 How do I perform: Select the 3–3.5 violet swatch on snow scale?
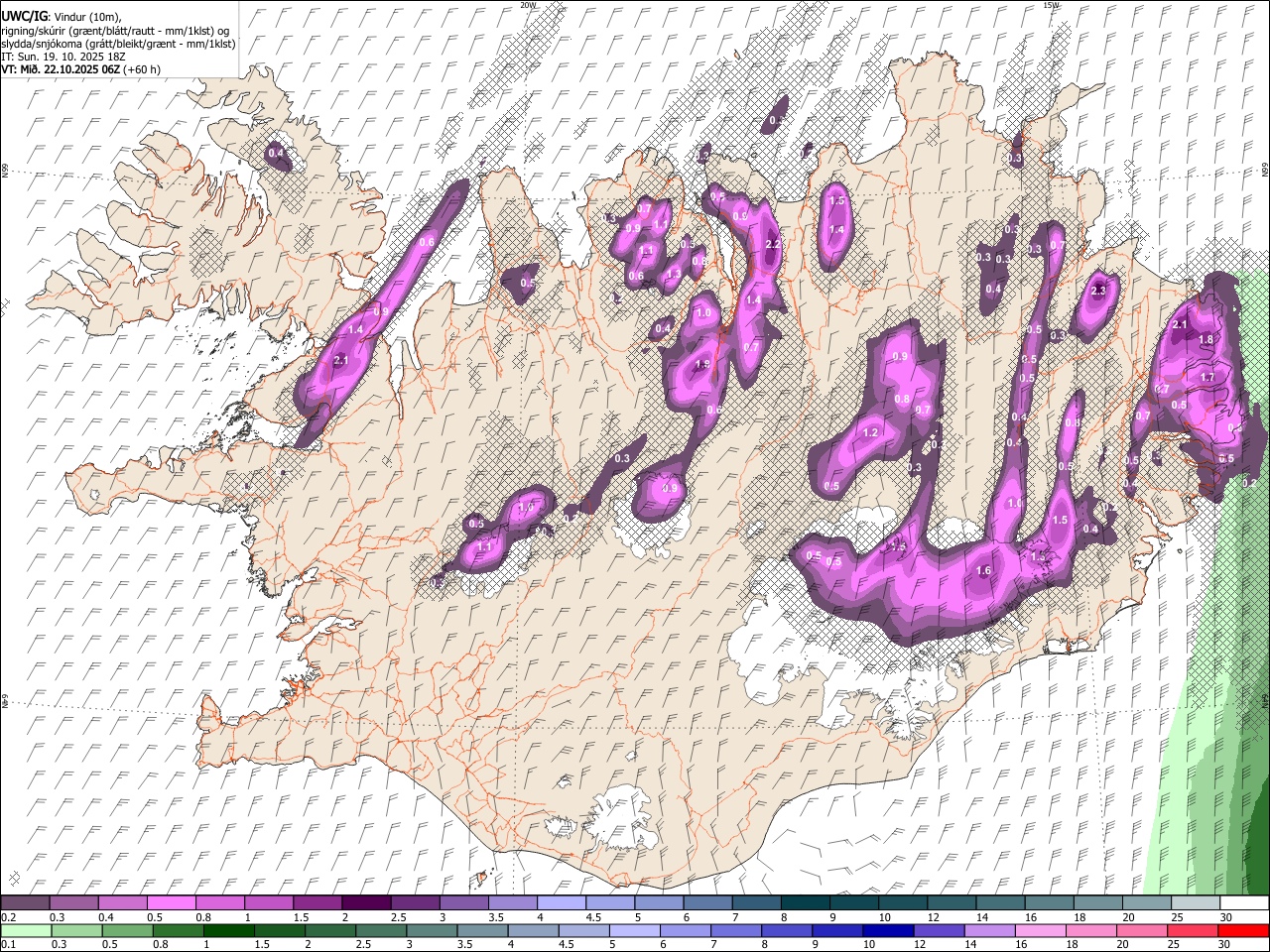[462, 902]
